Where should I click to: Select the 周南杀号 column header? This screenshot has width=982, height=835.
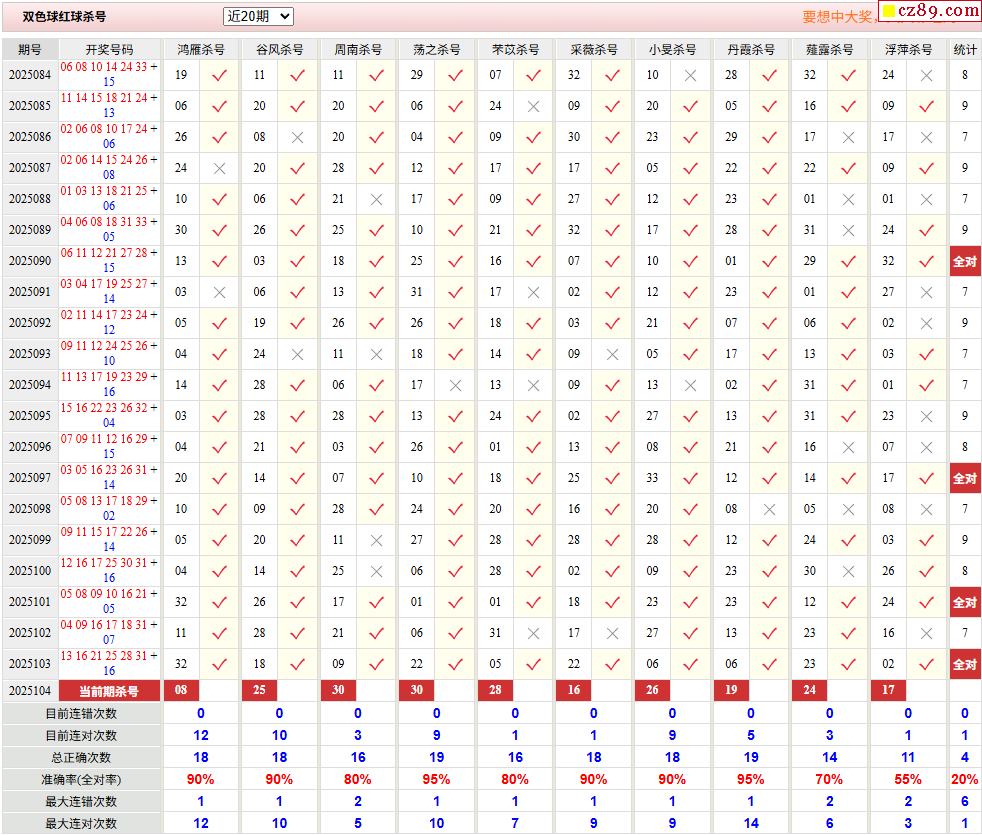tap(358, 49)
